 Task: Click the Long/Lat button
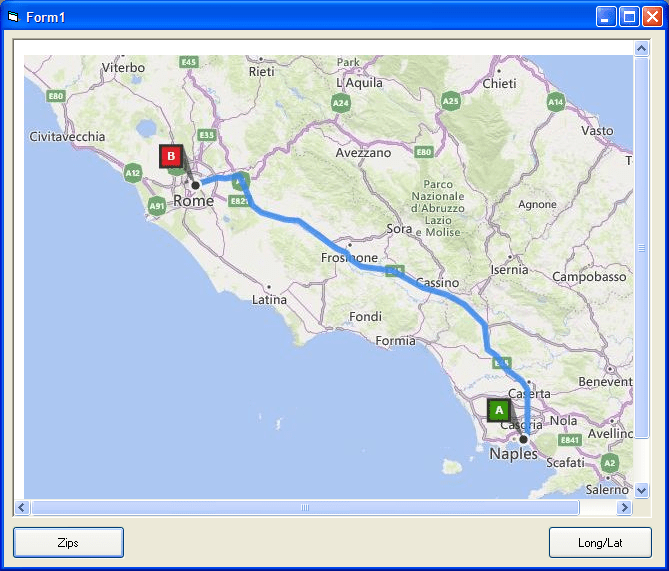(600, 542)
